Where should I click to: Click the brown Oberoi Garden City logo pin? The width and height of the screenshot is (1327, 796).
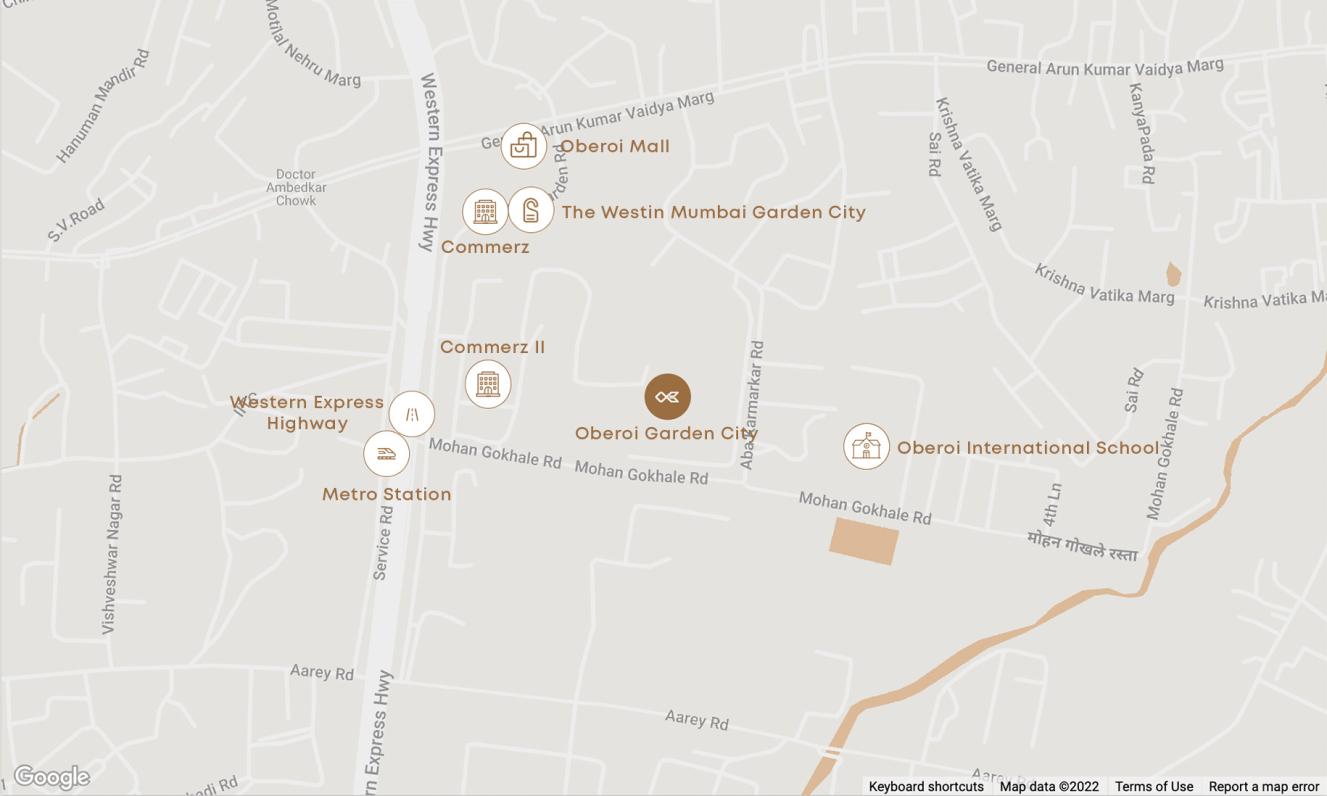coord(668,397)
